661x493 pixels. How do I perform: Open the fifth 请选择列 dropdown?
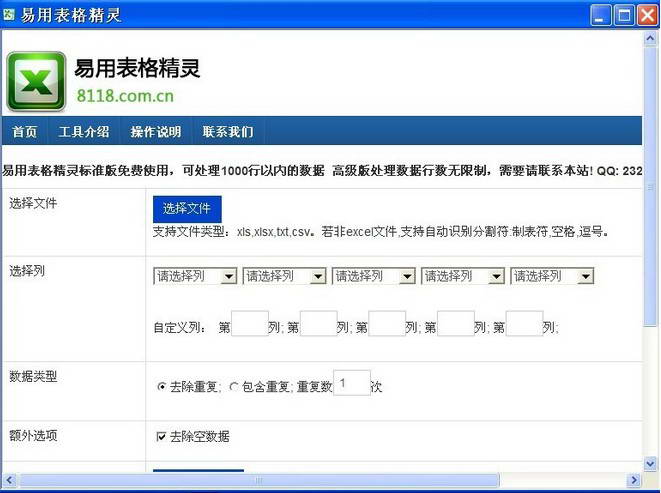tap(552, 276)
